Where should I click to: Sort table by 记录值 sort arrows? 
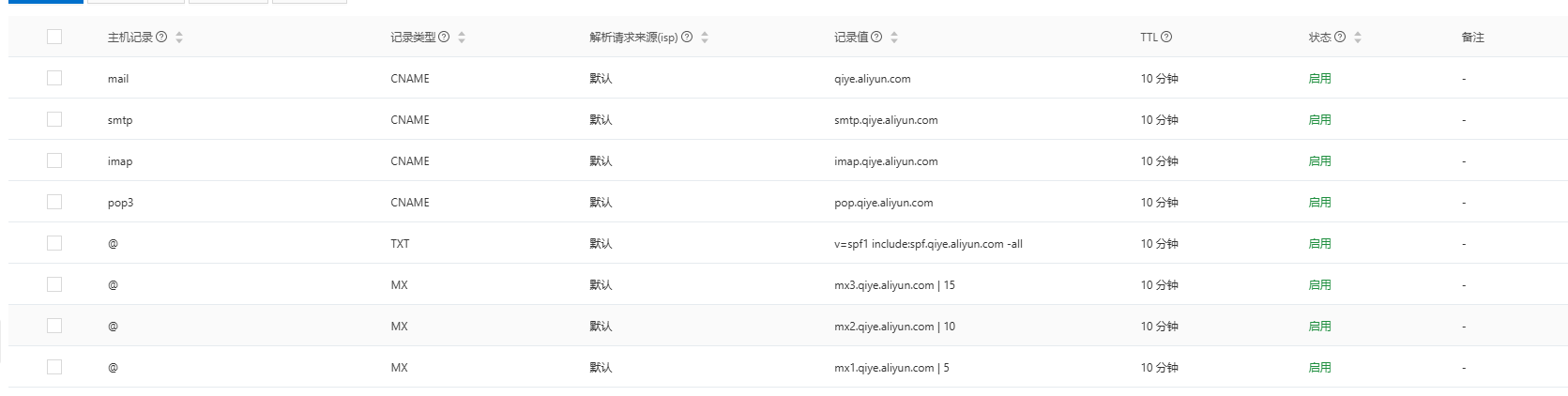894,38
